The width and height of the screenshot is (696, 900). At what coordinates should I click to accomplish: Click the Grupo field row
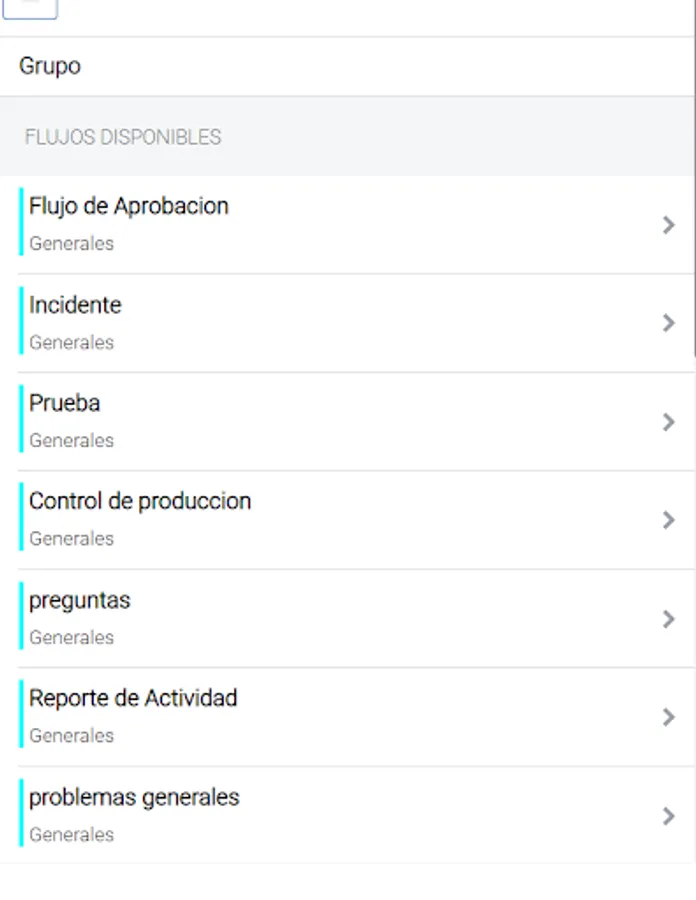pyautogui.click(x=348, y=66)
